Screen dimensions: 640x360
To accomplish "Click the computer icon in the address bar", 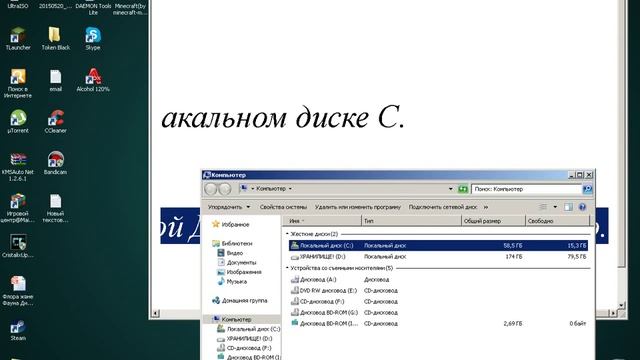I will click(x=244, y=188).
